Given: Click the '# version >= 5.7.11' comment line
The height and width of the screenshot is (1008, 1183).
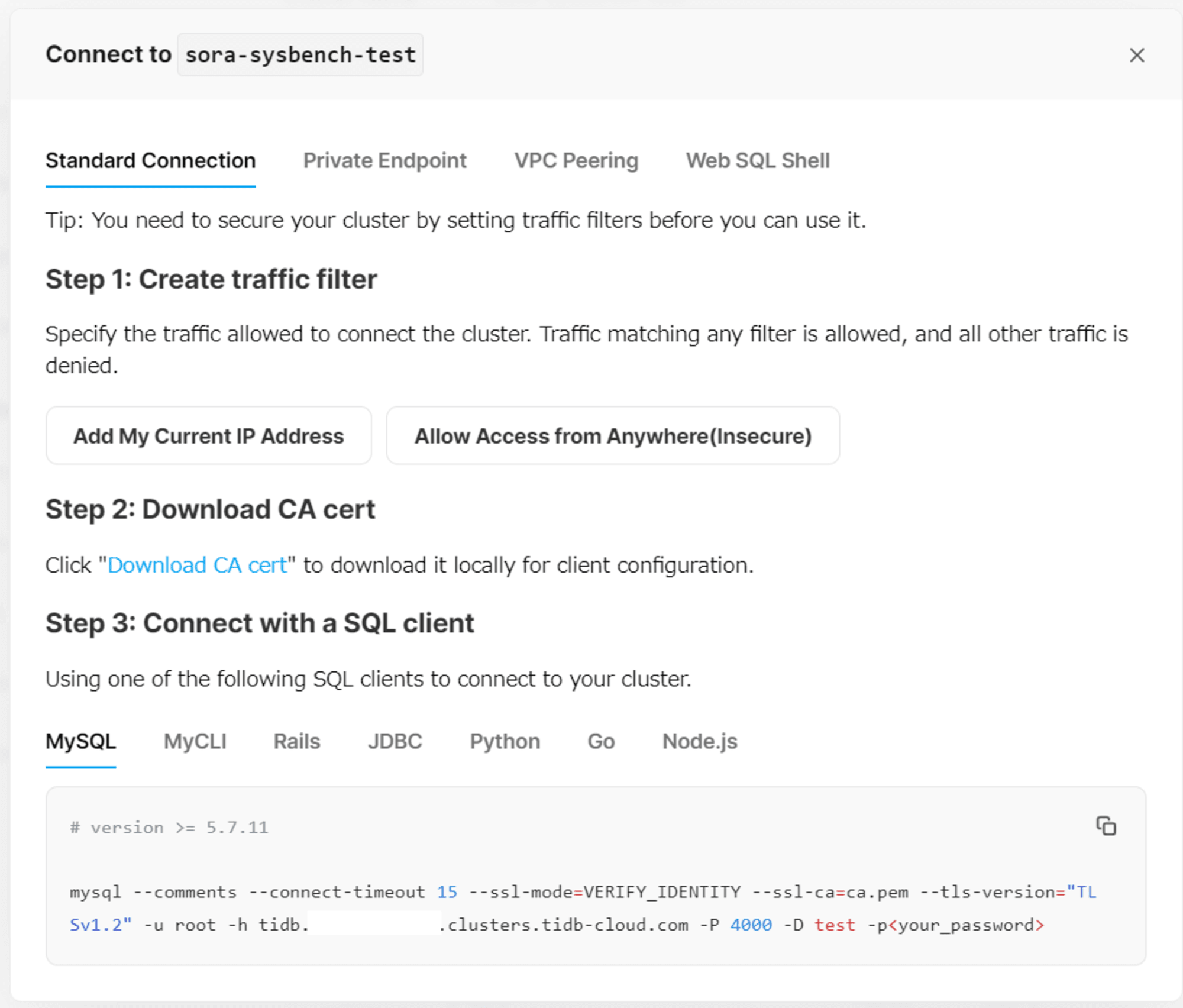Looking at the screenshot, I should click(169, 828).
